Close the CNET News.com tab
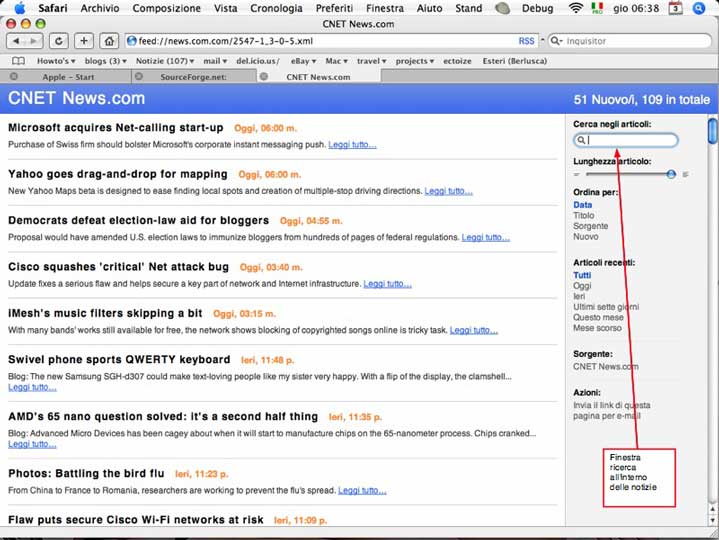719x540 pixels. (264, 77)
